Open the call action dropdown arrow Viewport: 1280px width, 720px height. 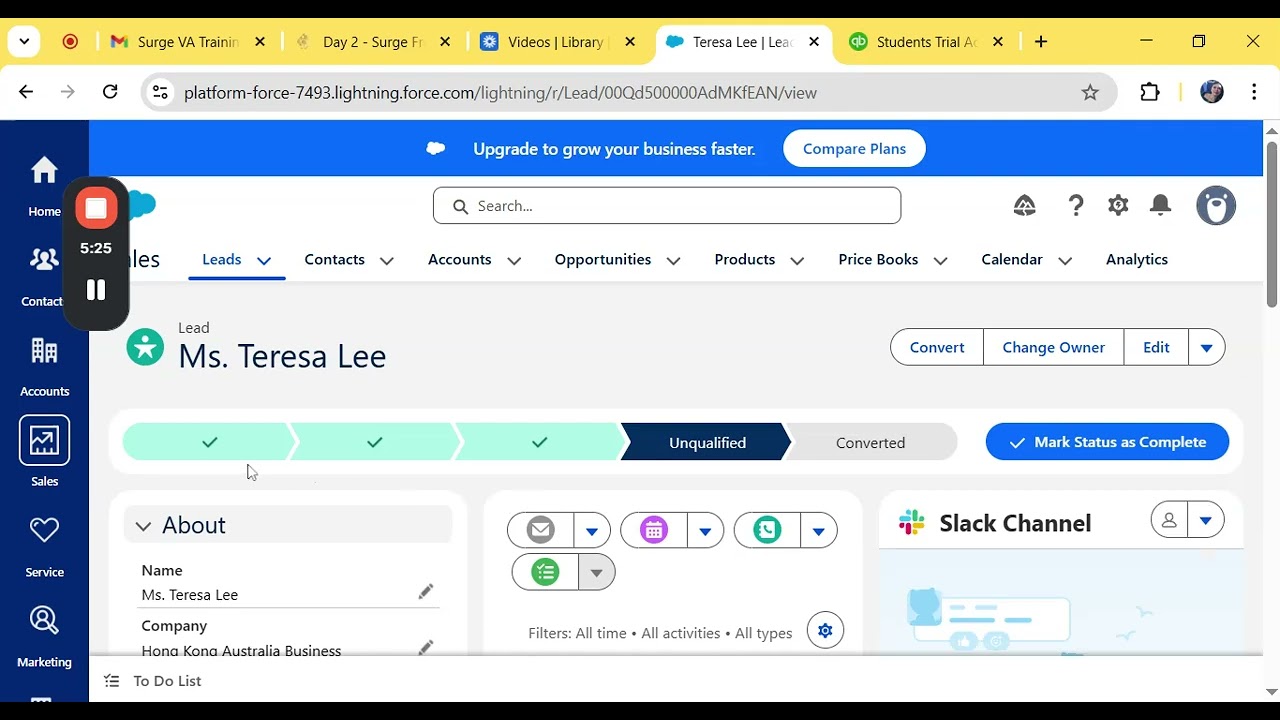click(818, 530)
